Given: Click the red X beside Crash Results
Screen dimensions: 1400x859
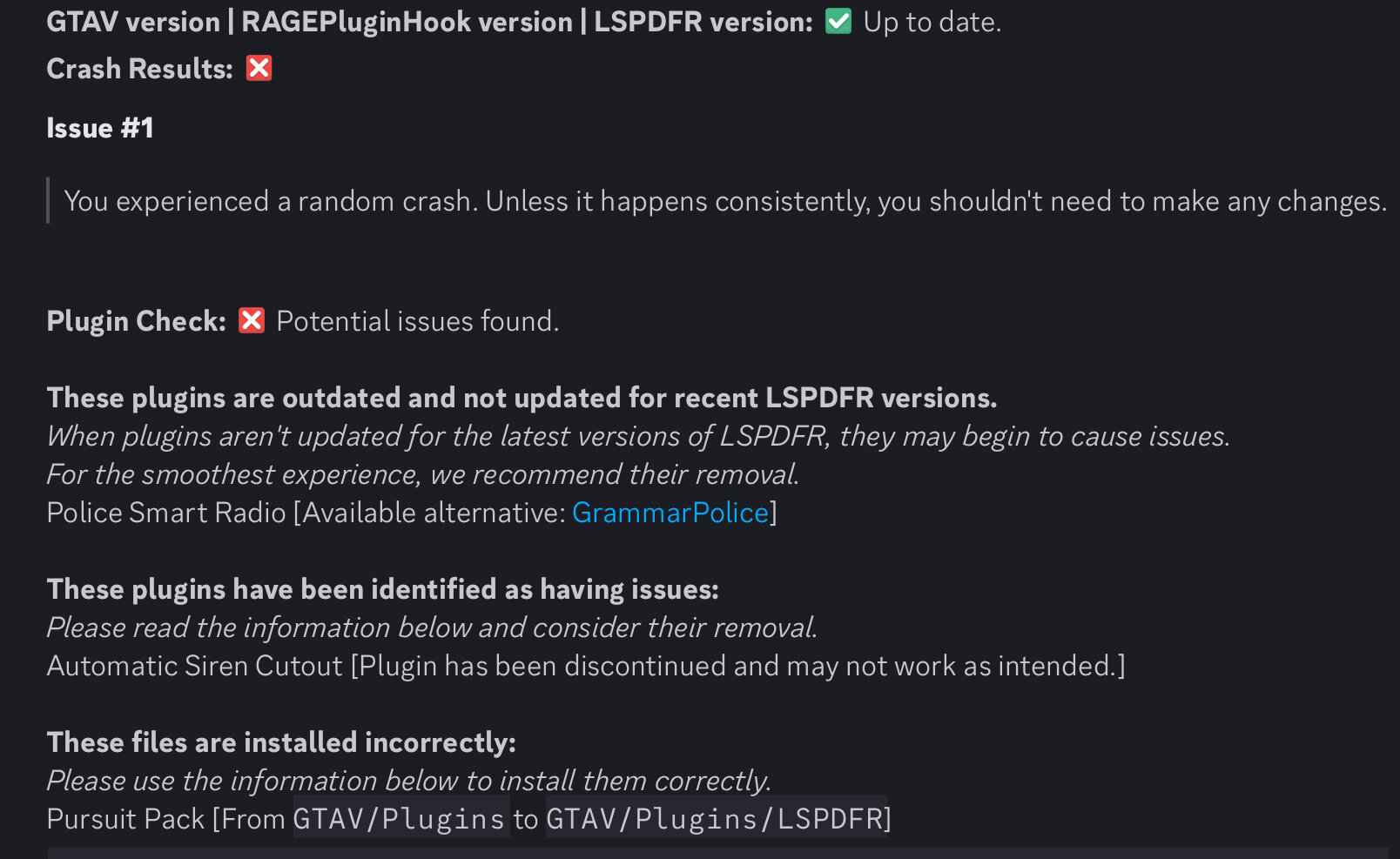Looking at the screenshot, I should click(259, 68).
